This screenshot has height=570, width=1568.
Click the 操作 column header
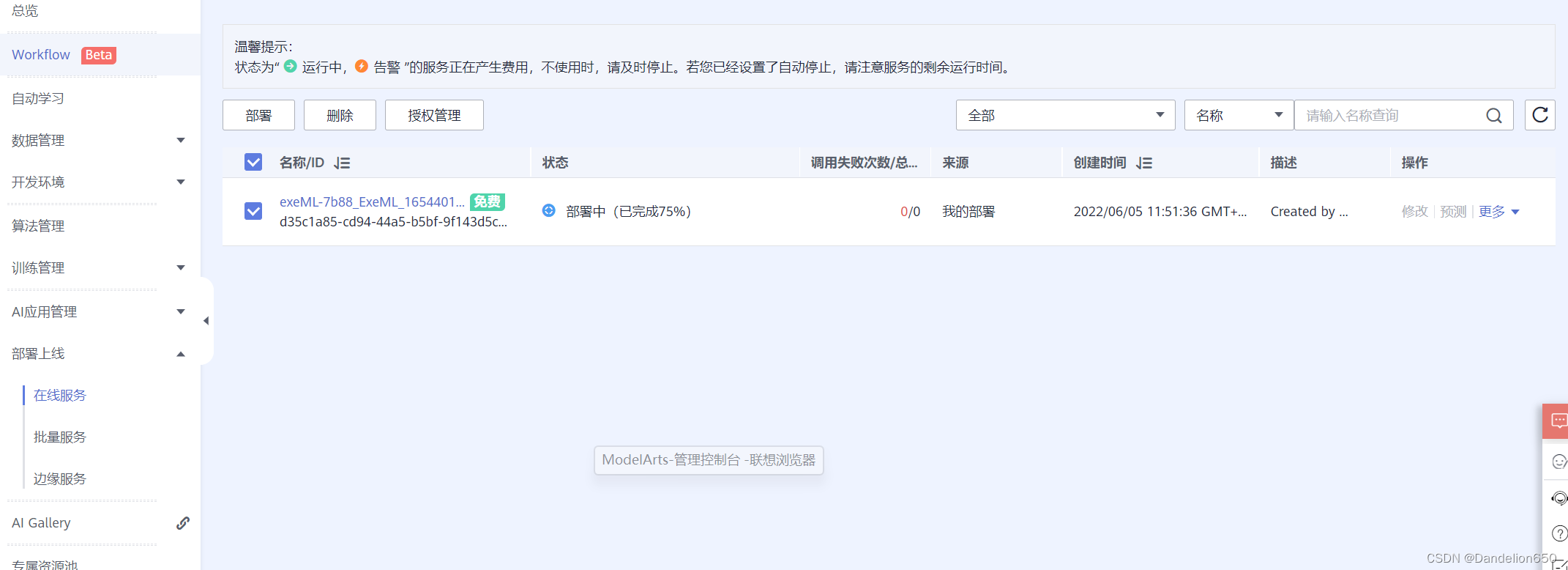point(1414,163)
